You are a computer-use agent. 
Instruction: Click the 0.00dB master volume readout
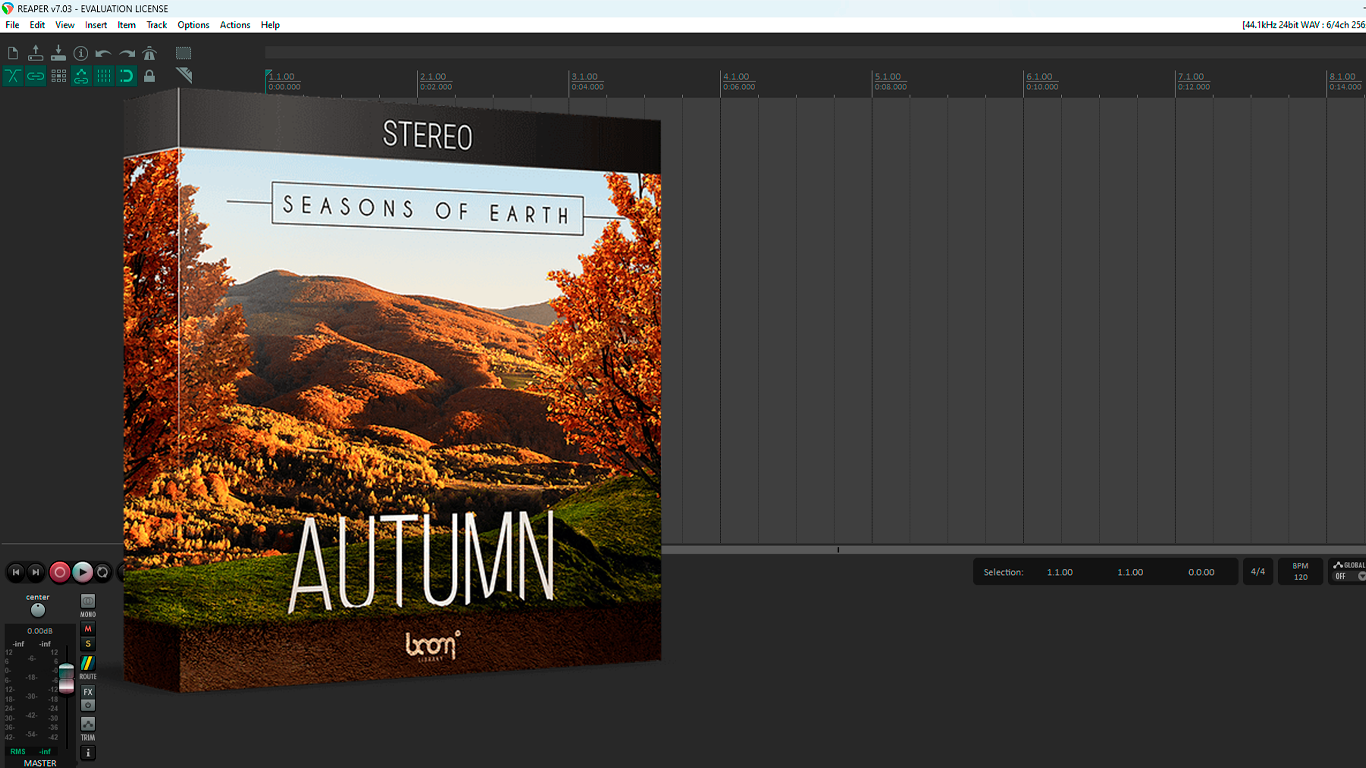pyautogui.click(x=40, y=631)
